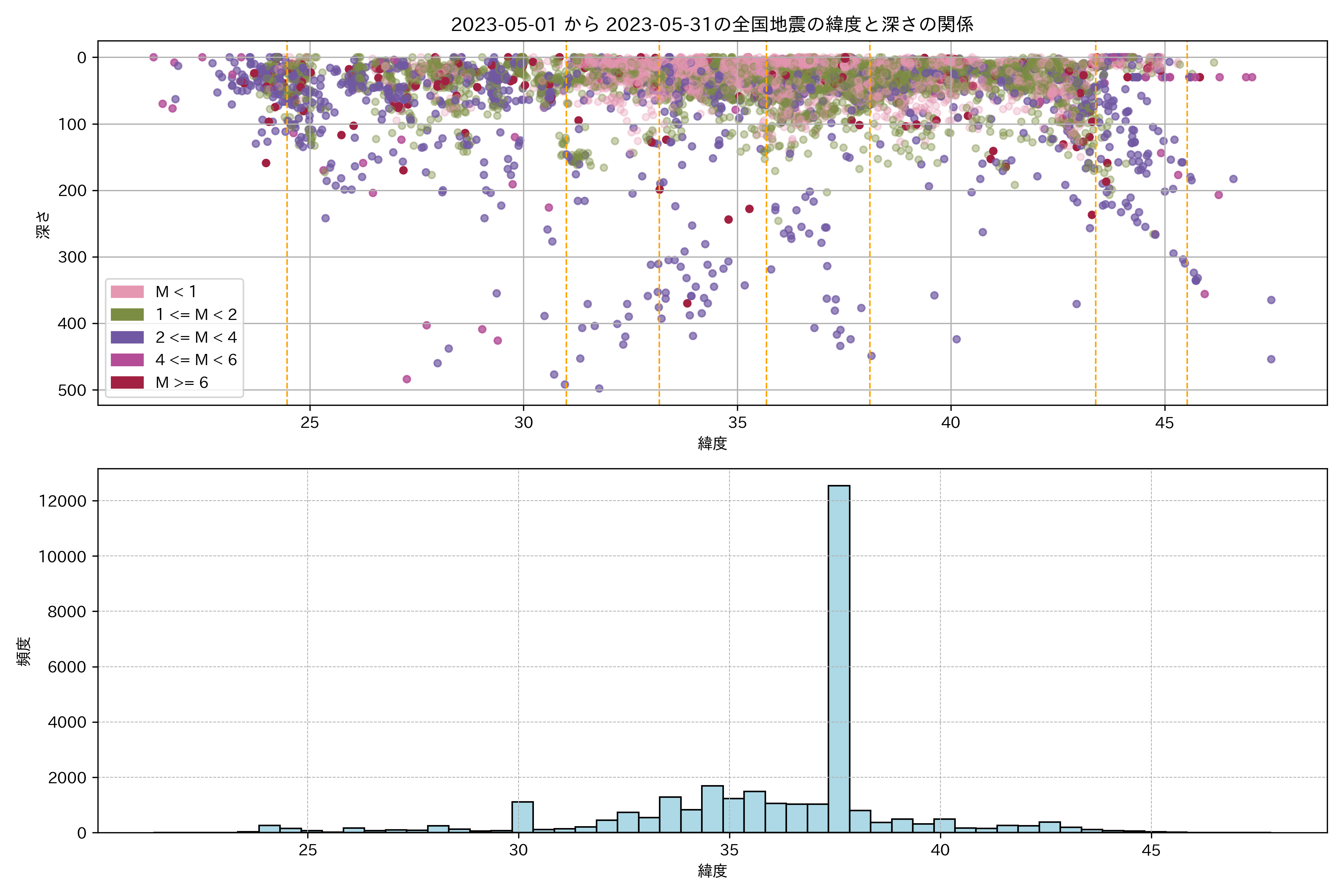Click the 頻度 y-axis label
Screen dimensions: 1344x896
[x=24, y=651]
